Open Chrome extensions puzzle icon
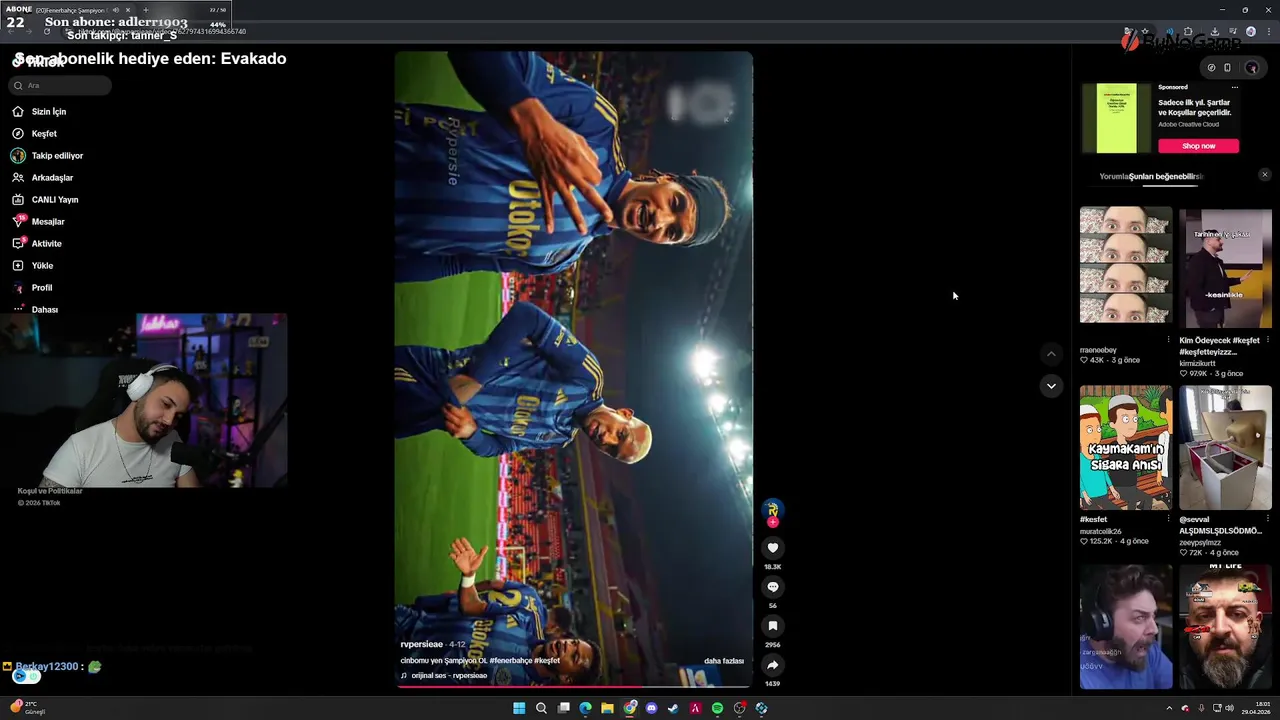 click(x=1188, y=32)
